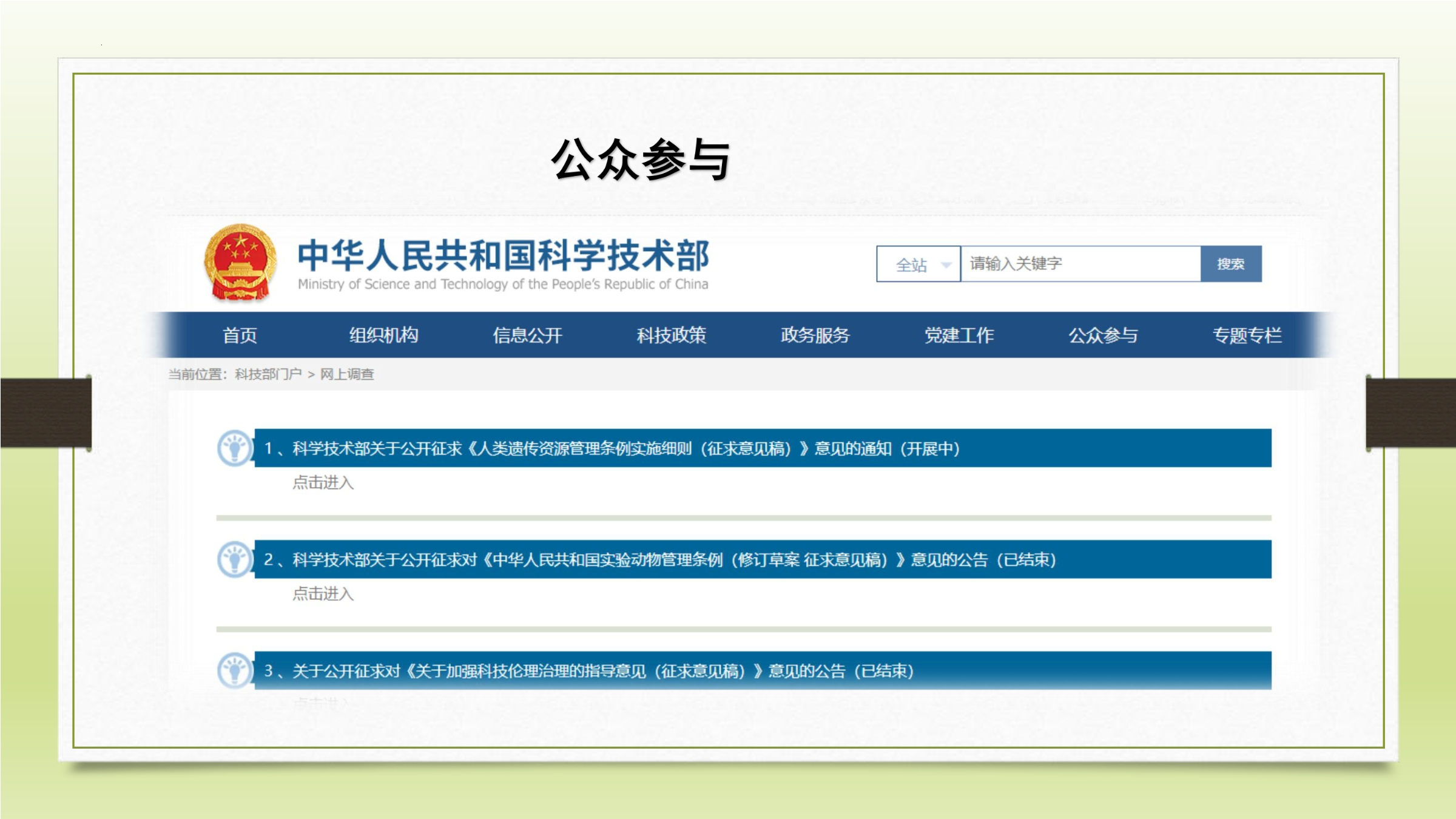Click lightbulb icon beside survey item 3
The height and width of the screenshot is (819, 1456).
(x=235, y=670)
